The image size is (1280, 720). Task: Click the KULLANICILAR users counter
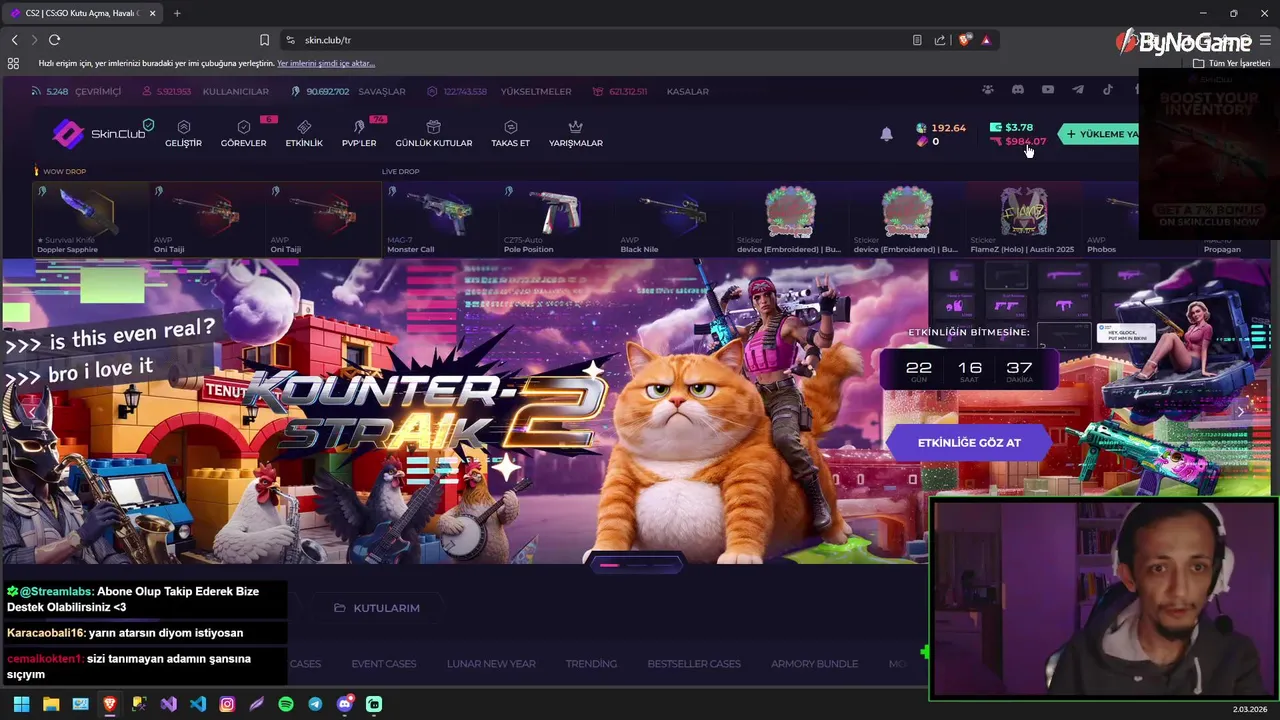[x=205, y=91]
